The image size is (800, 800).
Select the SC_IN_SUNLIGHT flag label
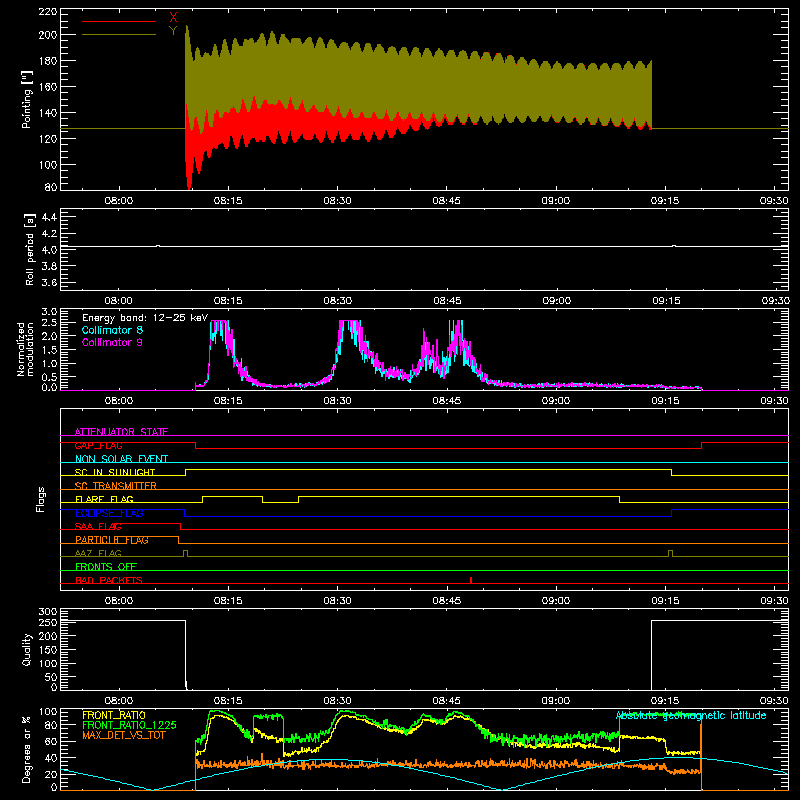[x=115, y=472]
